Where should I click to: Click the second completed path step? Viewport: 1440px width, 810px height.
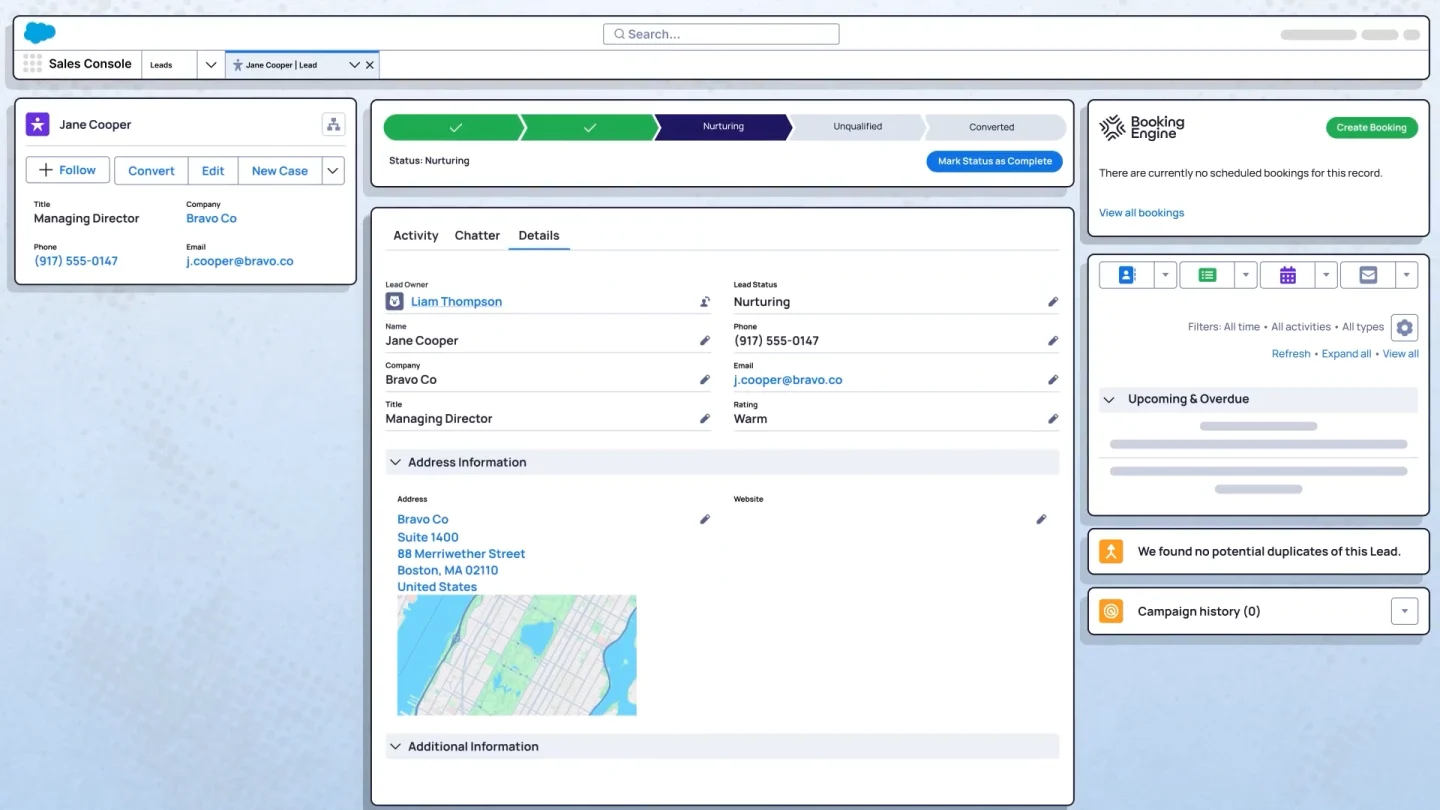tap(589, 127)
